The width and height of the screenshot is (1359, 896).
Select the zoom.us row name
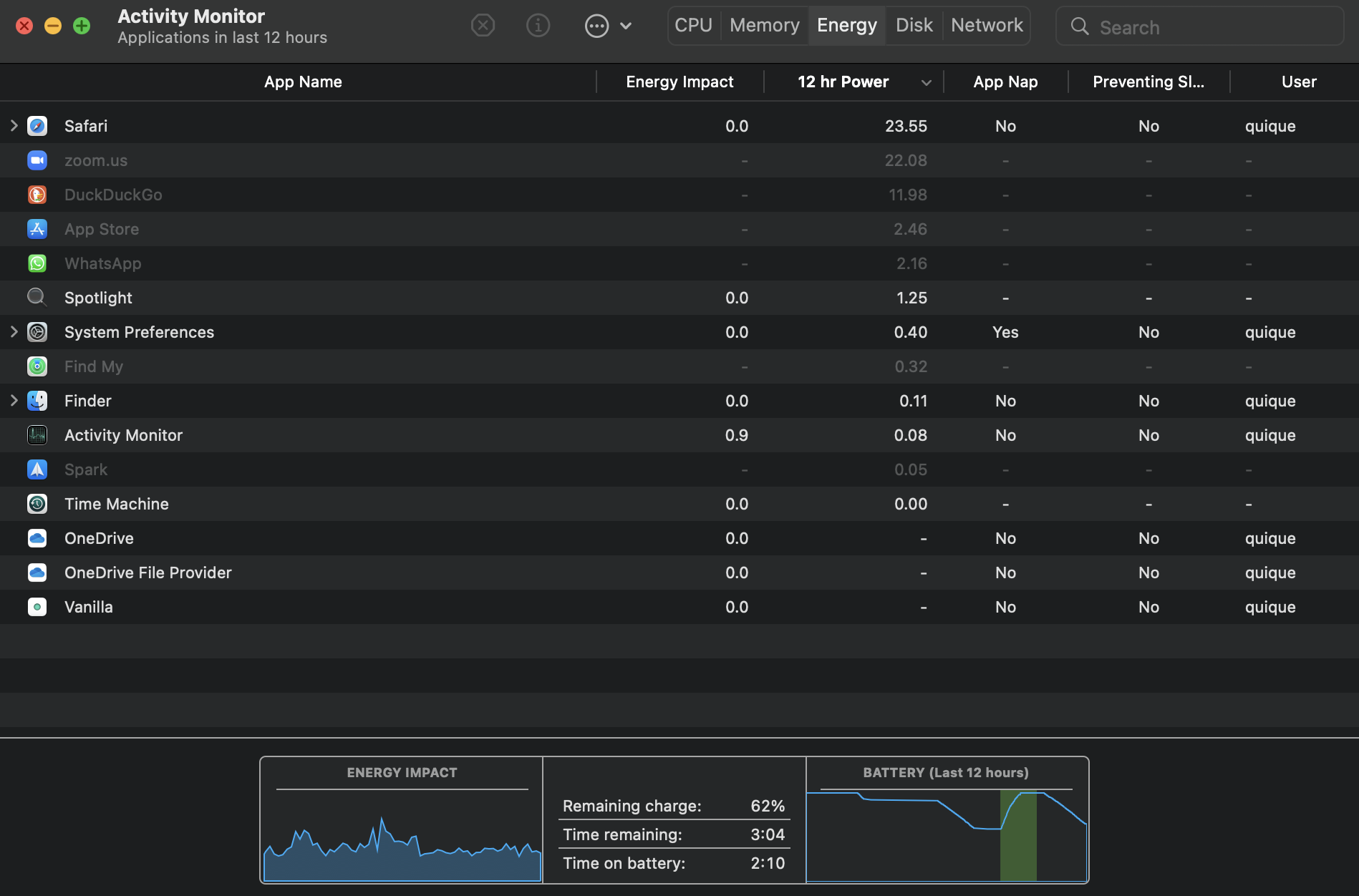click(96, 160)
